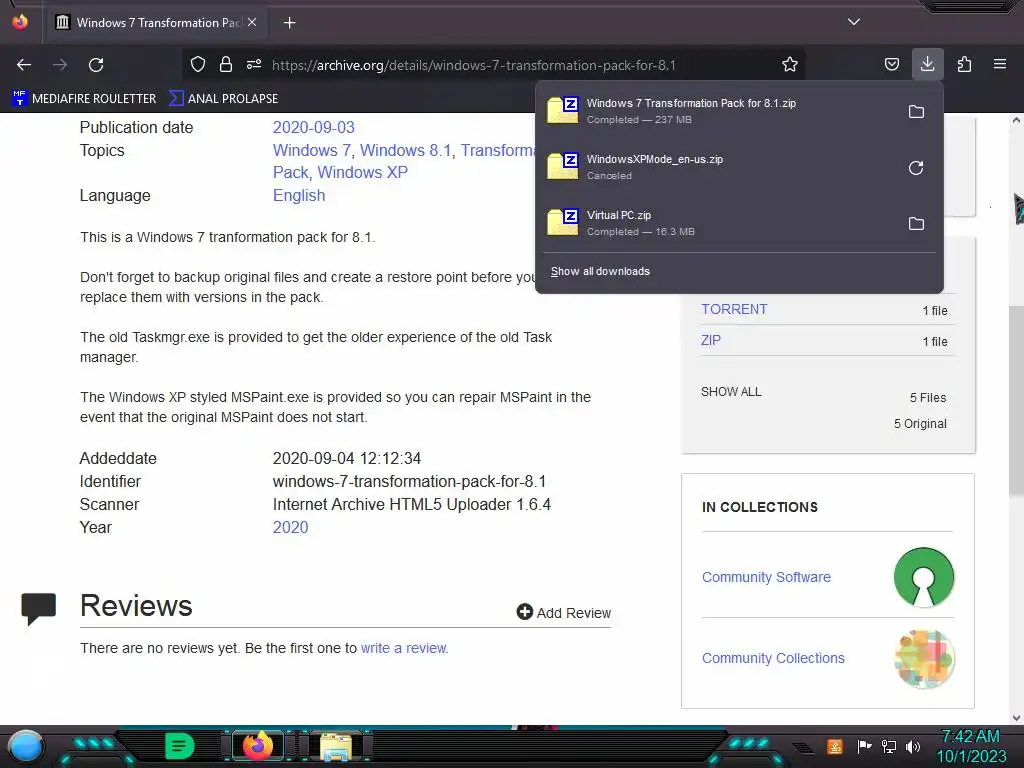Click the site security padlock icon

pos(226,65)
